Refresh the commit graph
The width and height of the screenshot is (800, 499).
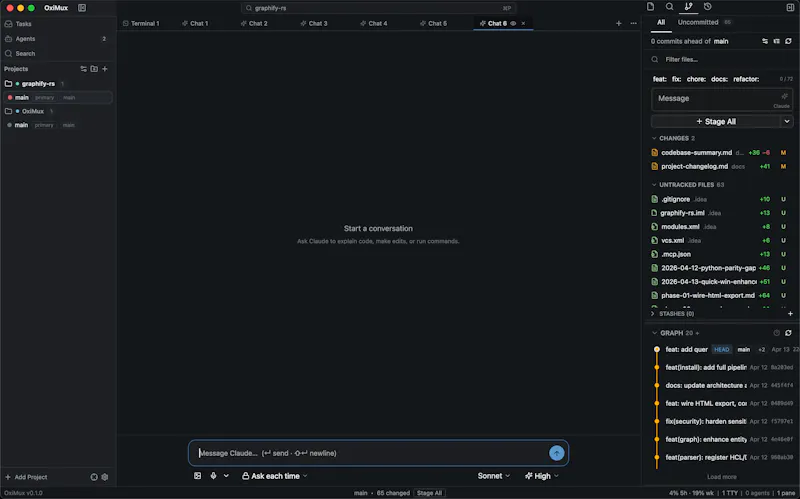click(788, 333)
